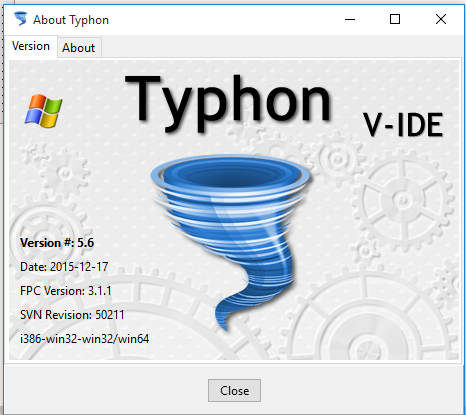Click the SVN Revision: 50211 text
This screenshot has width=466, height=415.
[72, 315]
